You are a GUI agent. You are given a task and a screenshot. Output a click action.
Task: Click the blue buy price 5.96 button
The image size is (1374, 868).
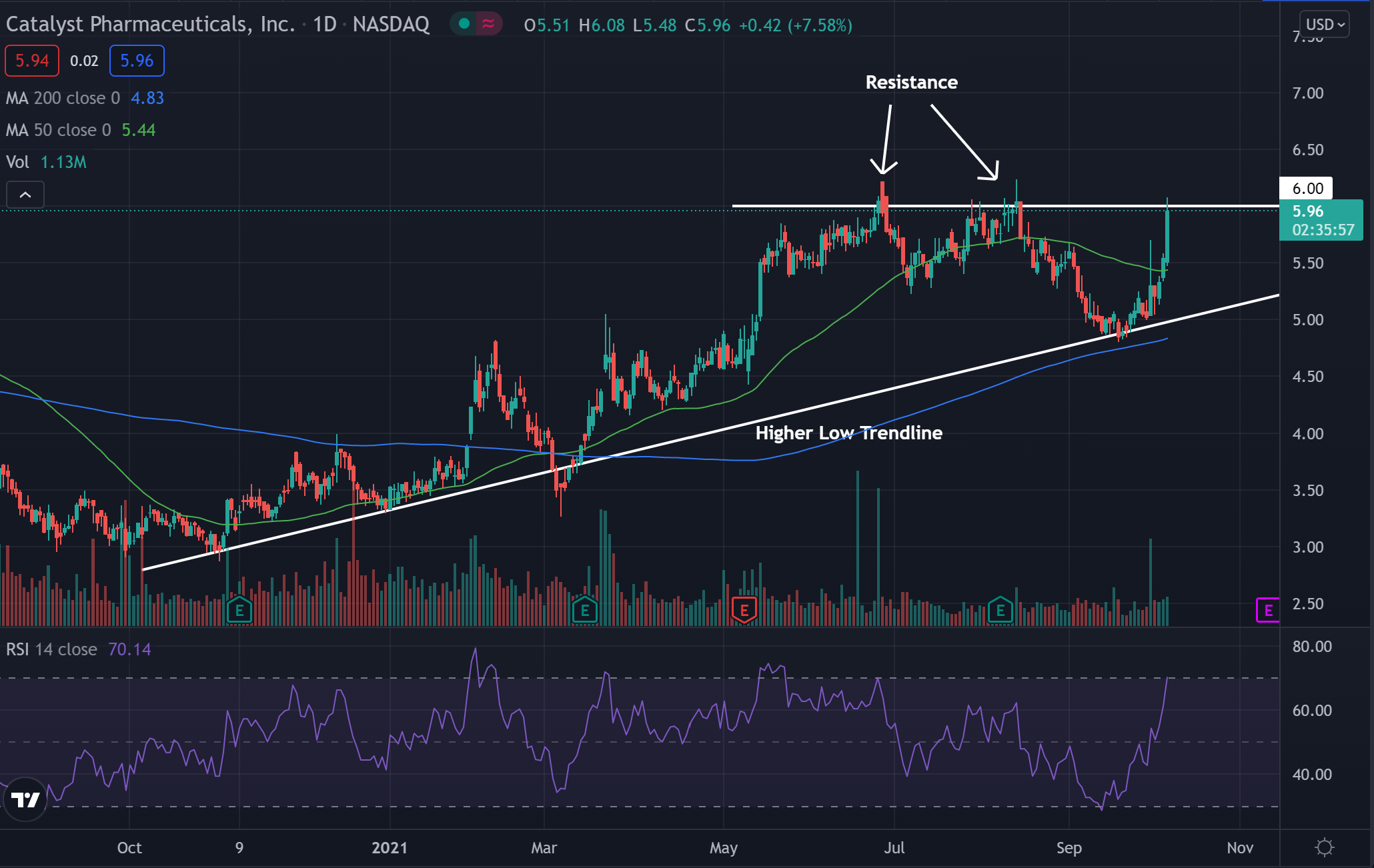(137, 61)
